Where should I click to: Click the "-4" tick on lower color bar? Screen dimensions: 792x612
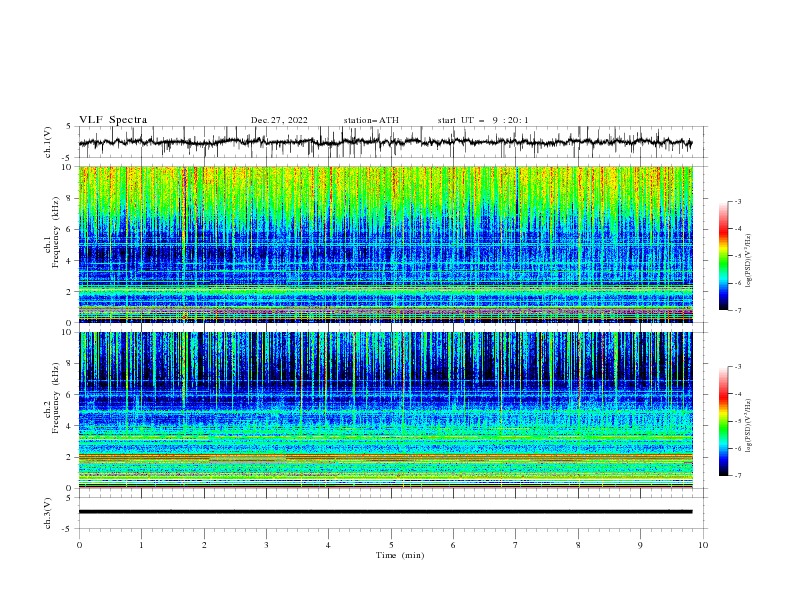(x=737, y=394)
